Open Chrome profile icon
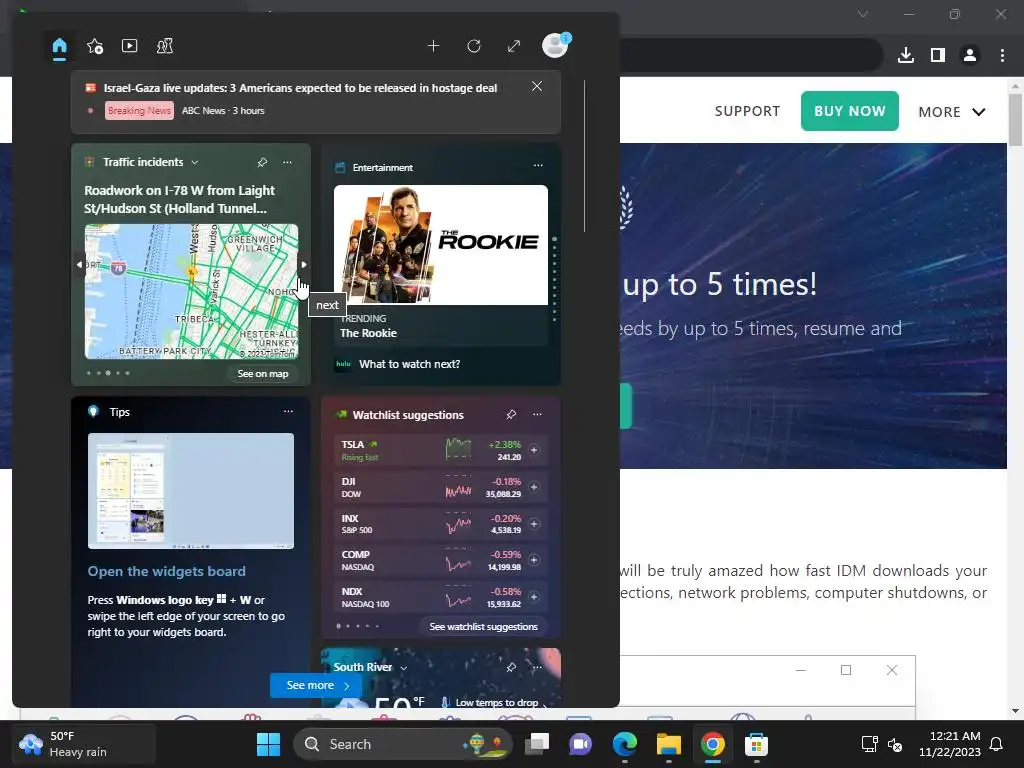The image size is (1024, 768). pyautogui.click(x=970, y=55)
